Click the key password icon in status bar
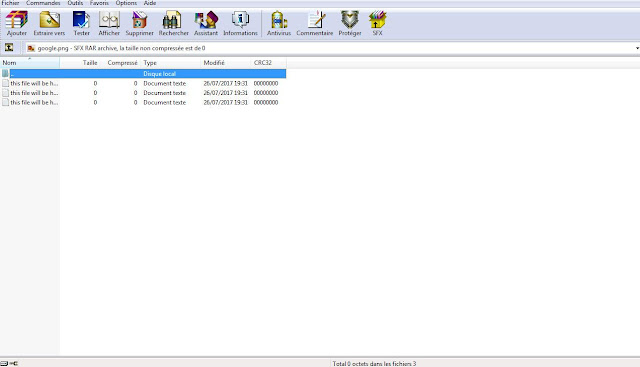The image size is (640, 367). coord(14,363)
